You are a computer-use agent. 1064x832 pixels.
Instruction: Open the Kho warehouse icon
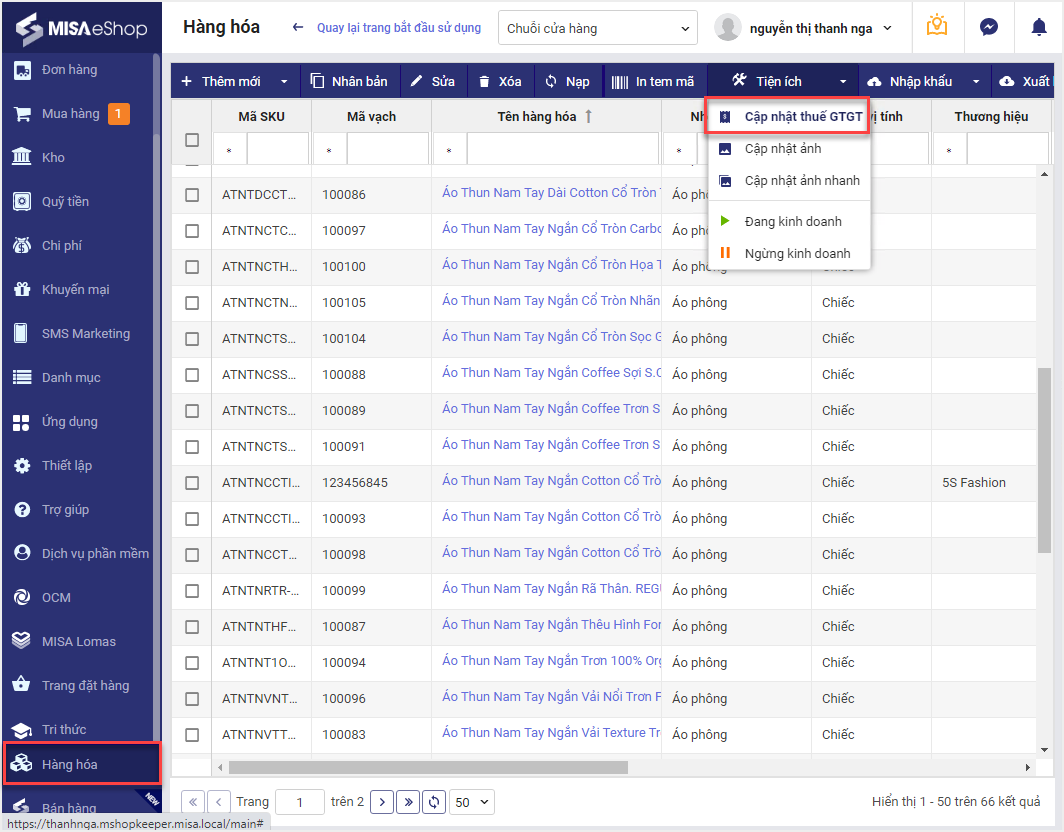click(x=22, y=157)
